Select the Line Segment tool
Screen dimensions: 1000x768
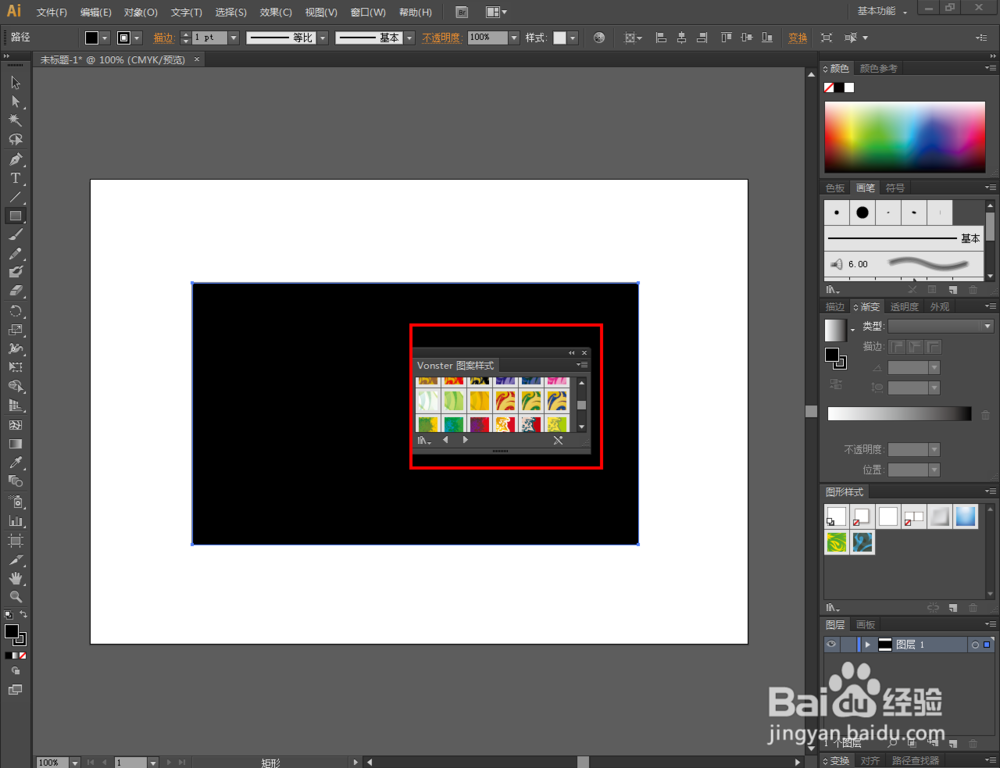pos(15,197)
